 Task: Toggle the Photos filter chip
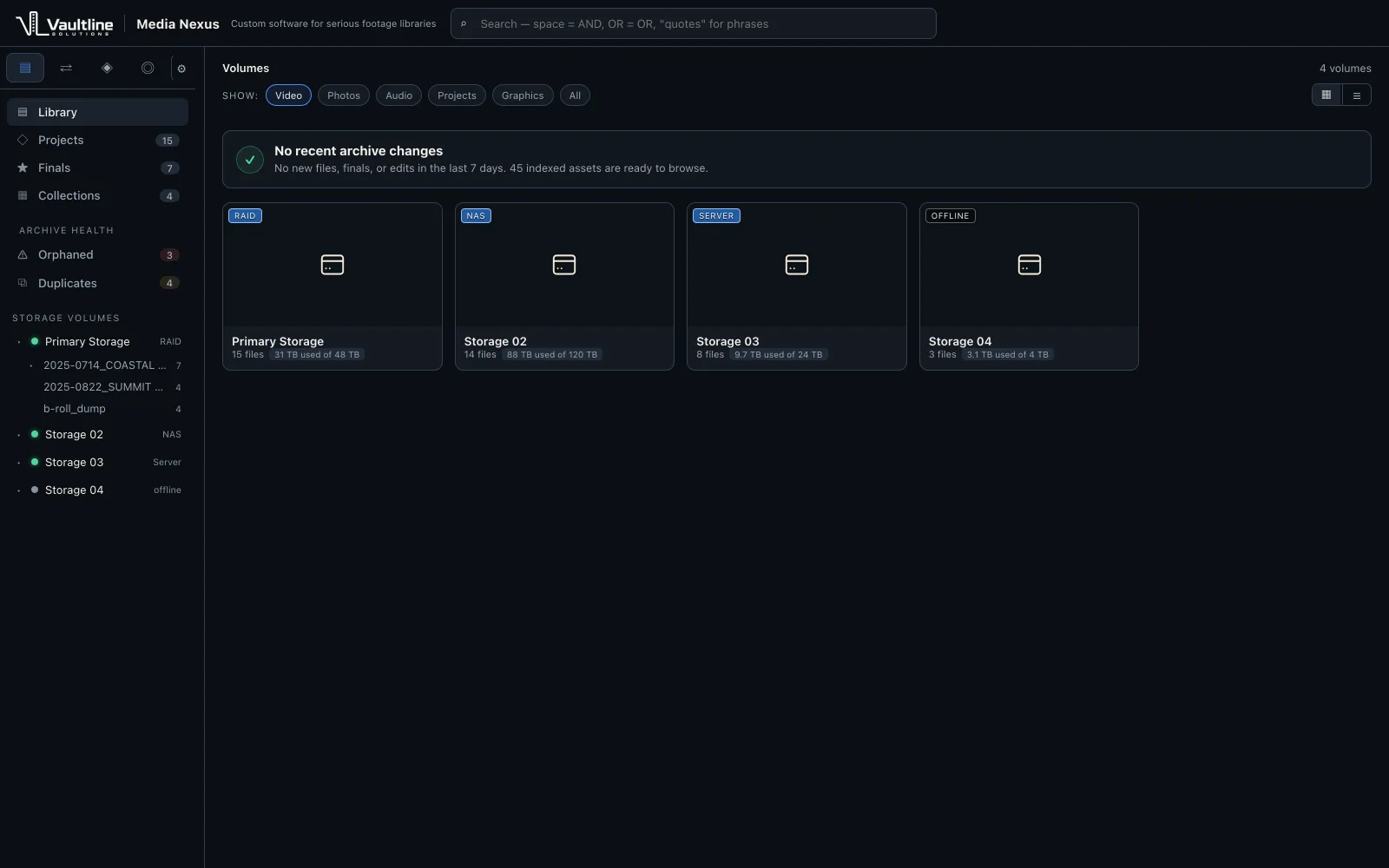[x=344, y=95]
